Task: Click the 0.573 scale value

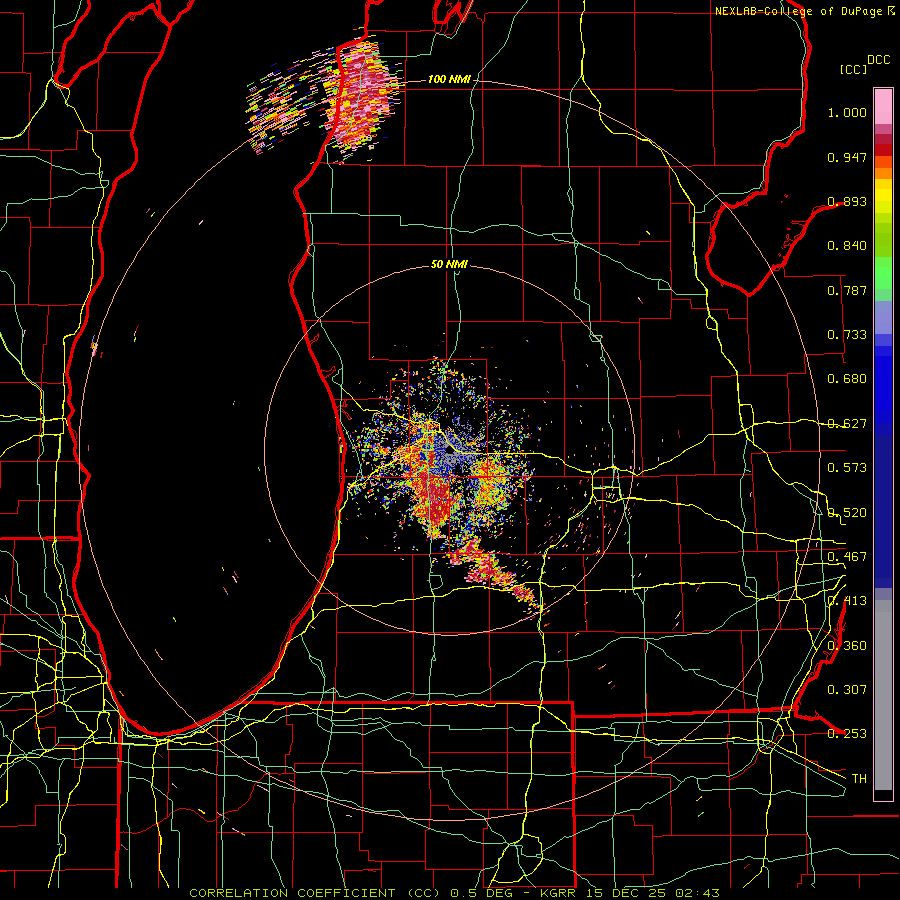Action: [x=847, y=468]
